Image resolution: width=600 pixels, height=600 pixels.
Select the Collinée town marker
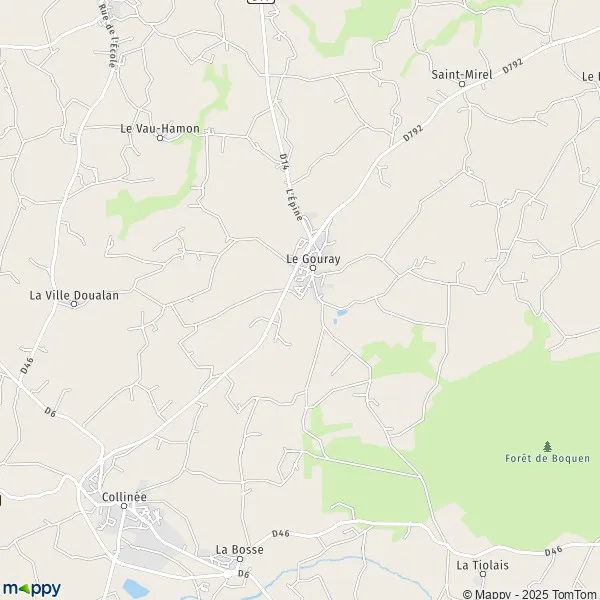(x=124, y=506)
